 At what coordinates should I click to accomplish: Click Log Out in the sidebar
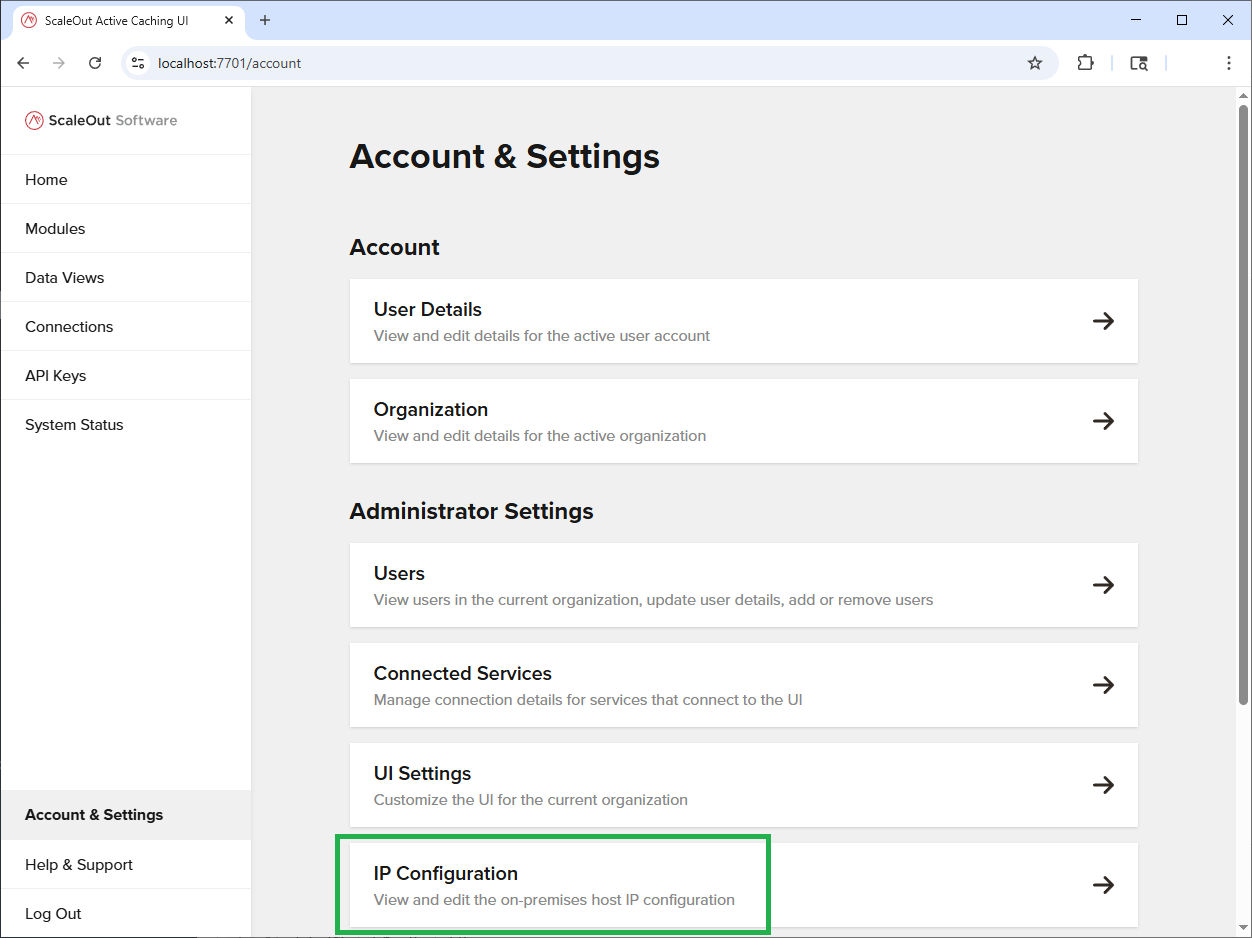53,914
